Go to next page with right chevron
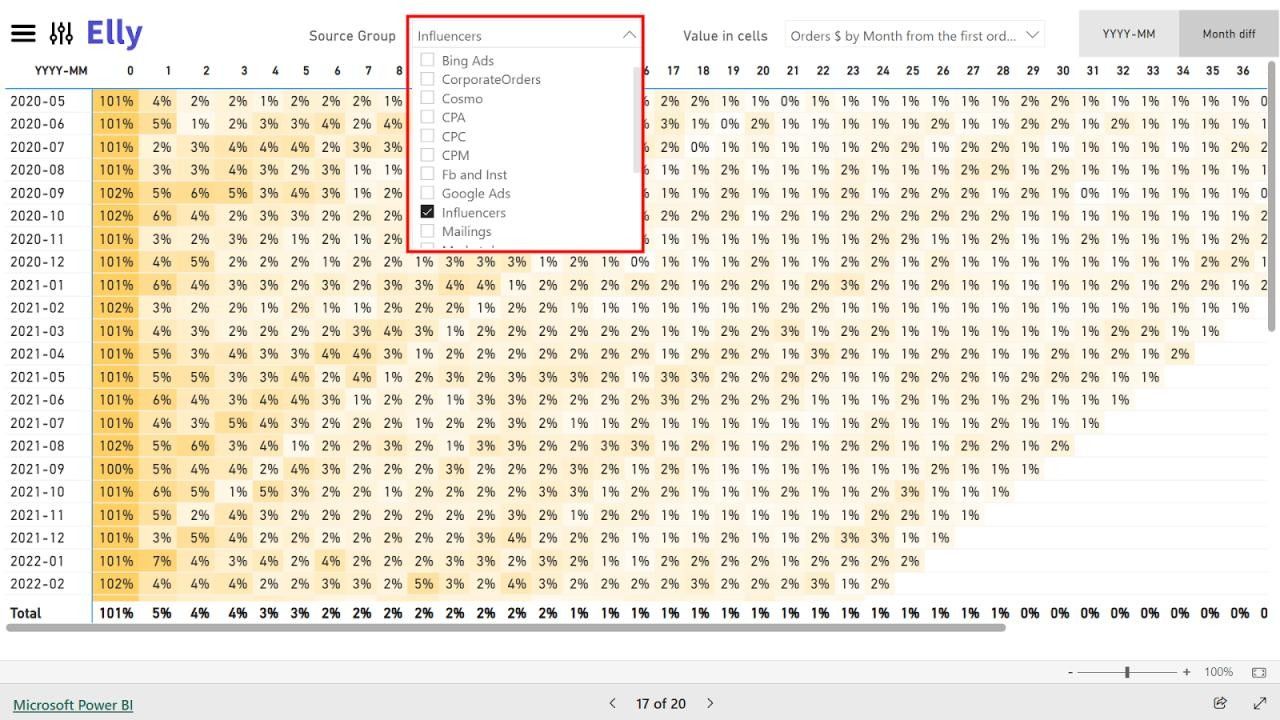The width and height of the screenshot is (1280, 720). coord(710,703)
